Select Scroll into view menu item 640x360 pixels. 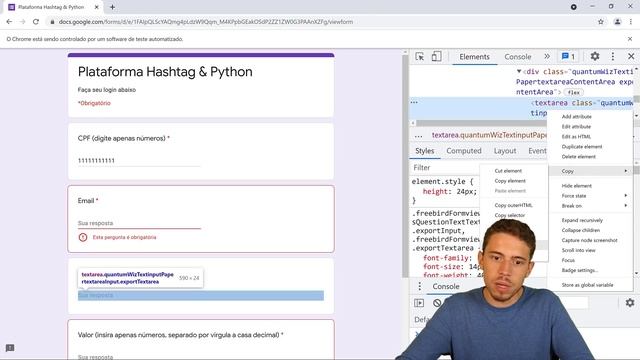coord(578,250)
